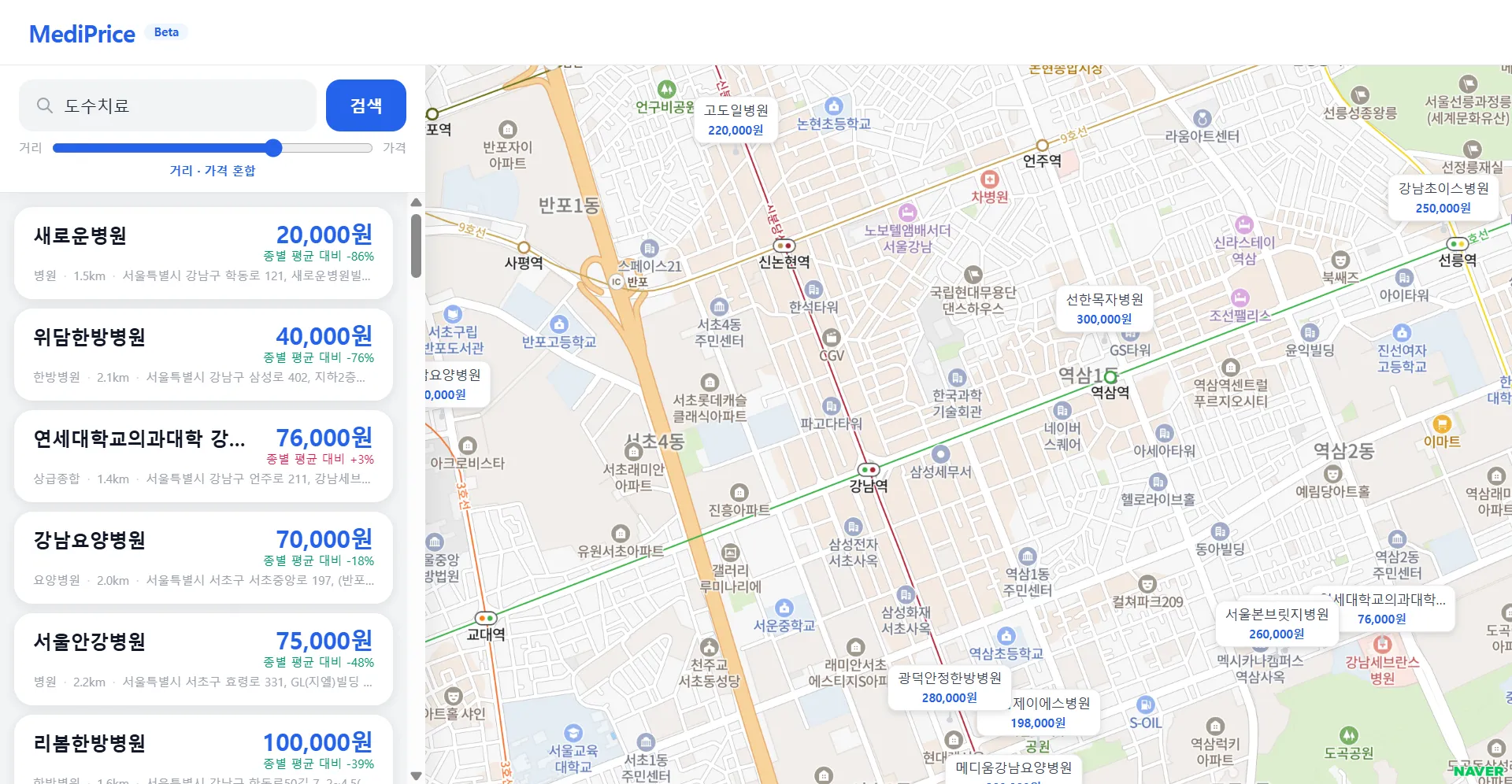Viewport: 1512px width, 784px height.
Task: Select the 리봄한방병원 100,000원 card
Action: 203,749
